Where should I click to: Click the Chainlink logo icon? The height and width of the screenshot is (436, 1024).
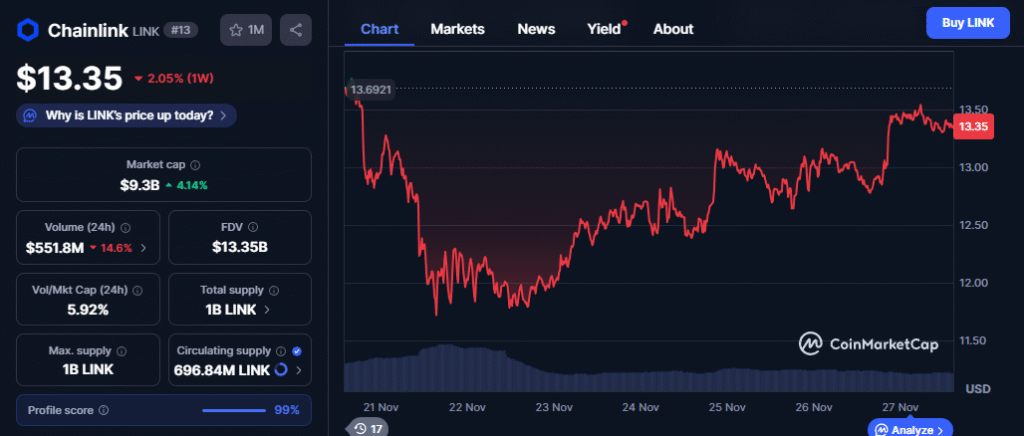coord(30,30)
